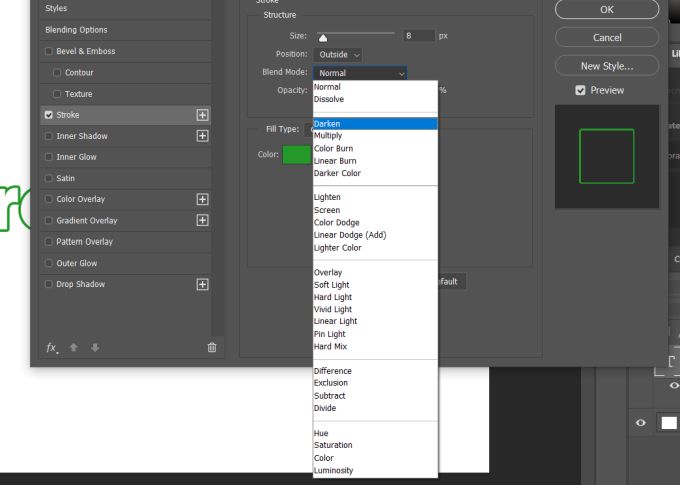Enable the Inner Glow checkbox
This screenshot has height=485, width=680.
(x=49, y=157)
